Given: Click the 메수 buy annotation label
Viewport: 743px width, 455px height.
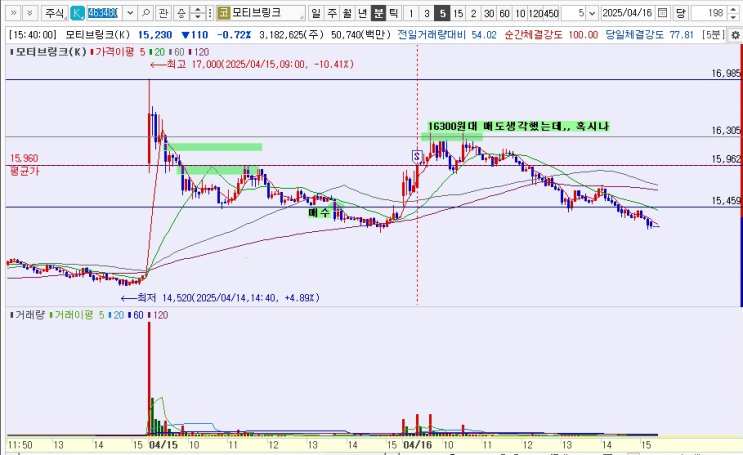Looking at the screenshot, I should (x=319, y=212).
